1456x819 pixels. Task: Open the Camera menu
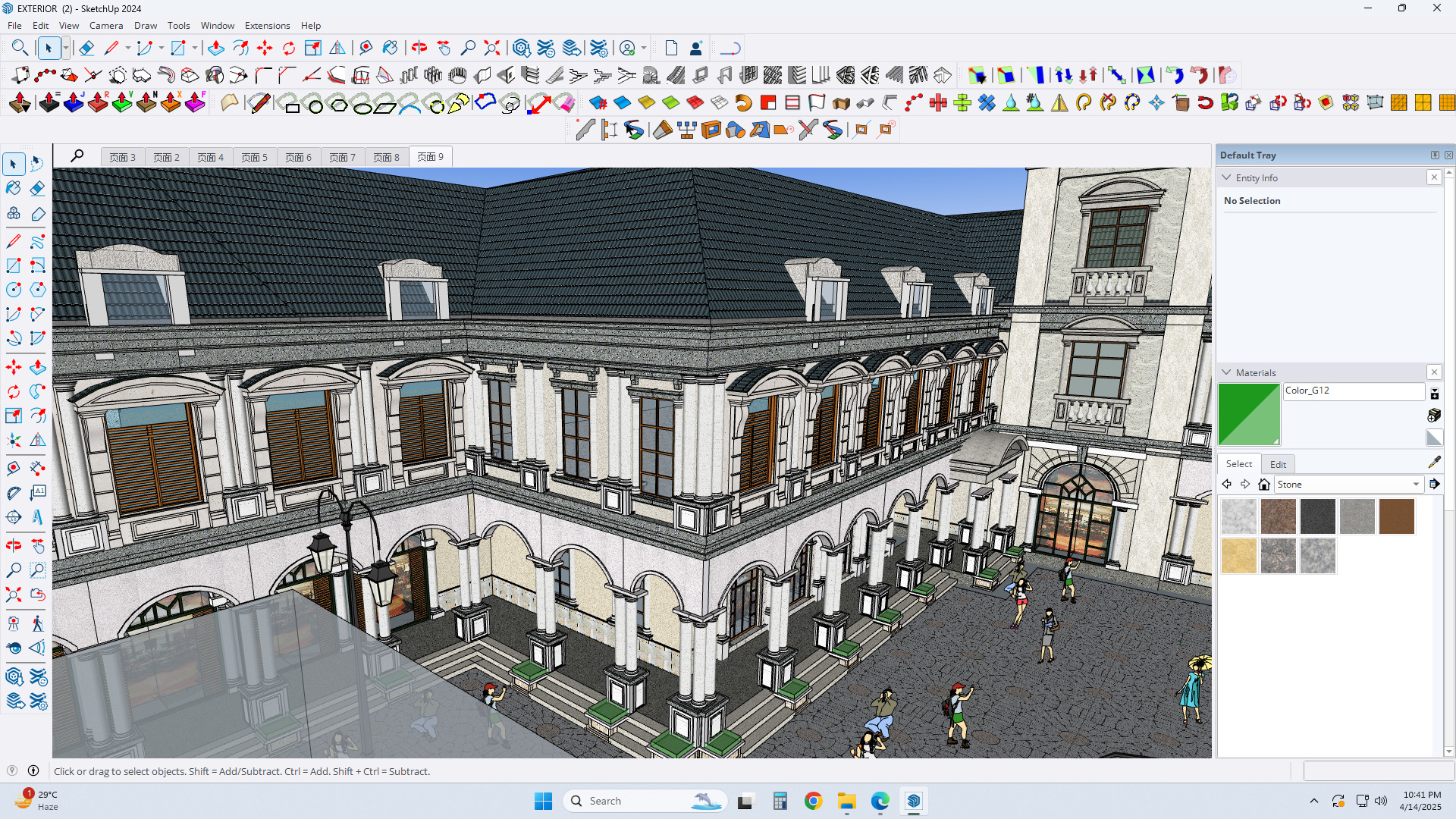[106, 25]
